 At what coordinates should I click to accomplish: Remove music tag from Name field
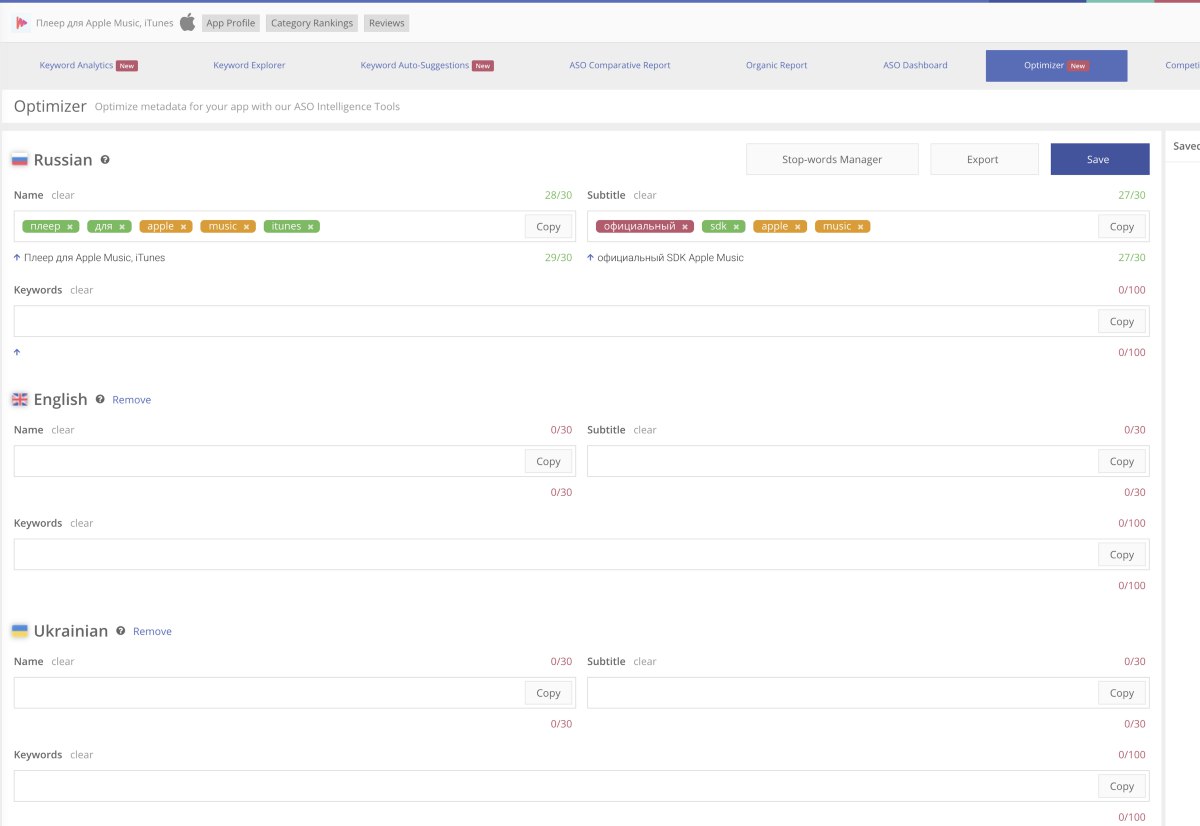coord(246,227)
